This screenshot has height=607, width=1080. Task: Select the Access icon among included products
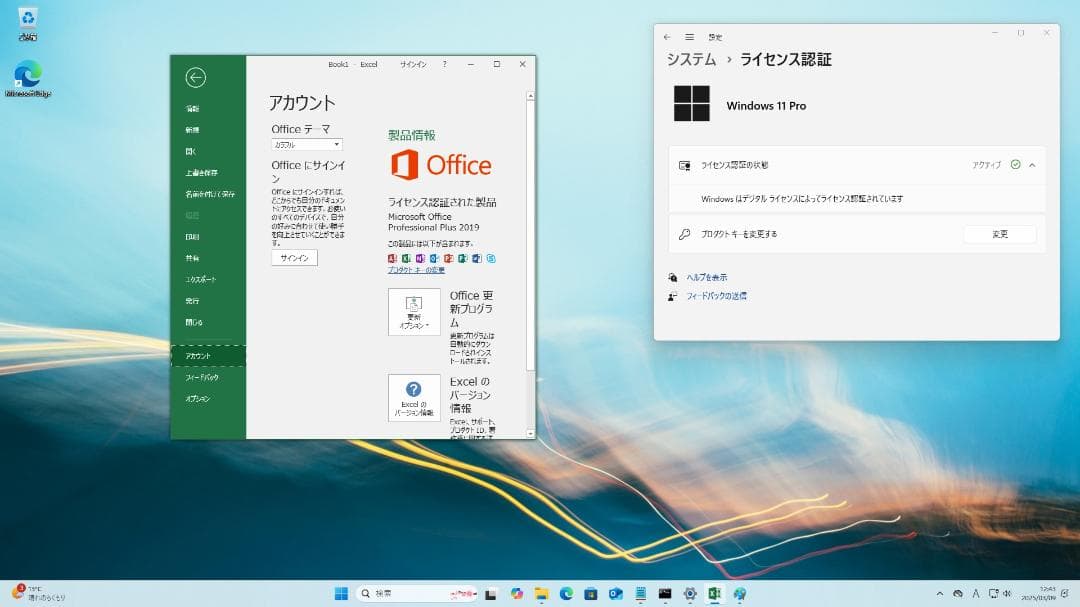[392, 258]
